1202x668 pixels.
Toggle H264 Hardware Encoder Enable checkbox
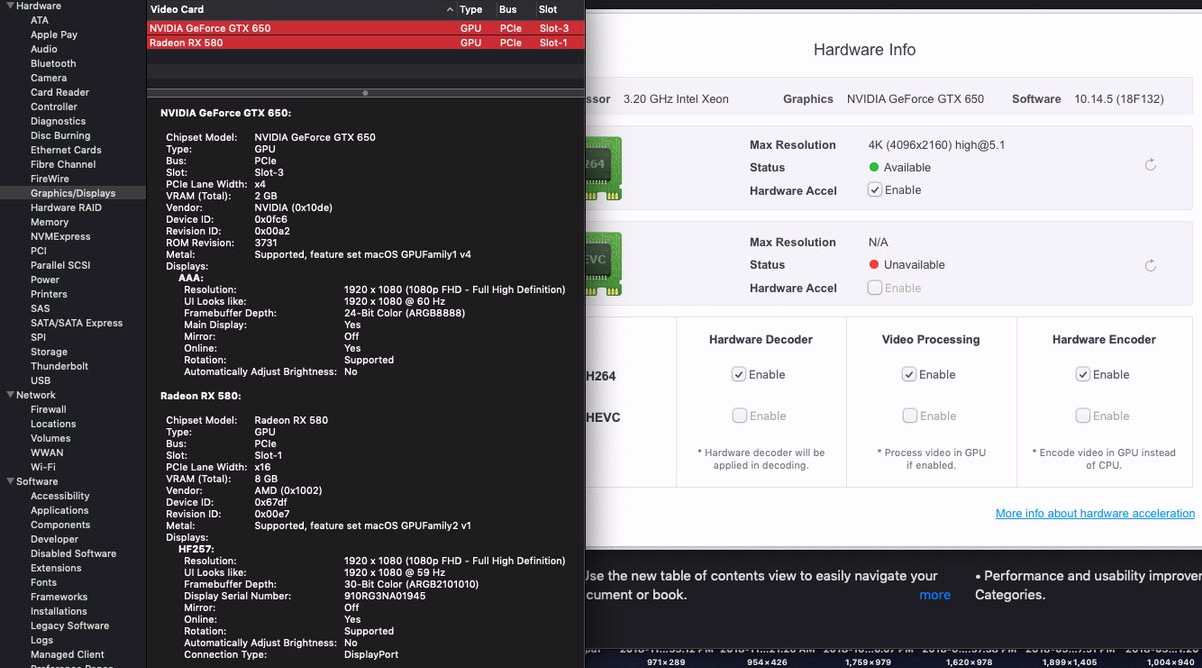pyautogui.click(x=1083, y=374)
